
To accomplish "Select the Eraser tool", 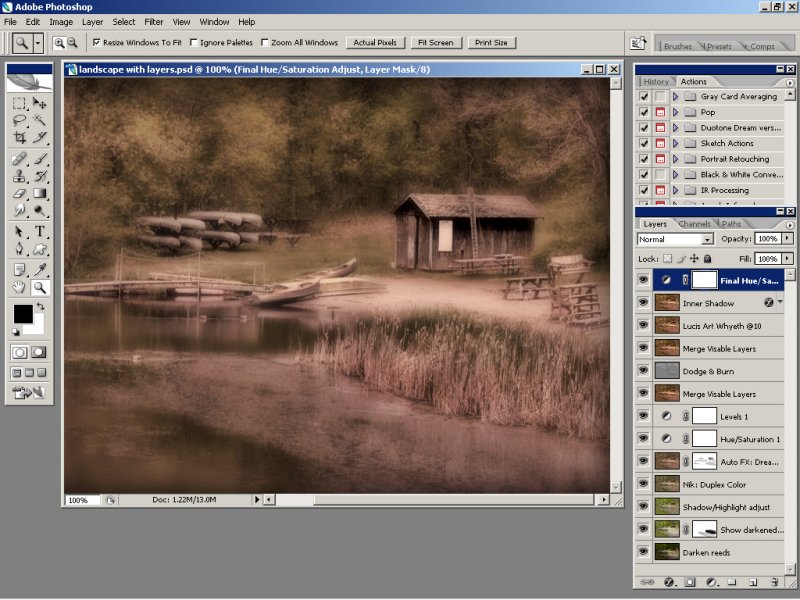I will coord(19,193).
